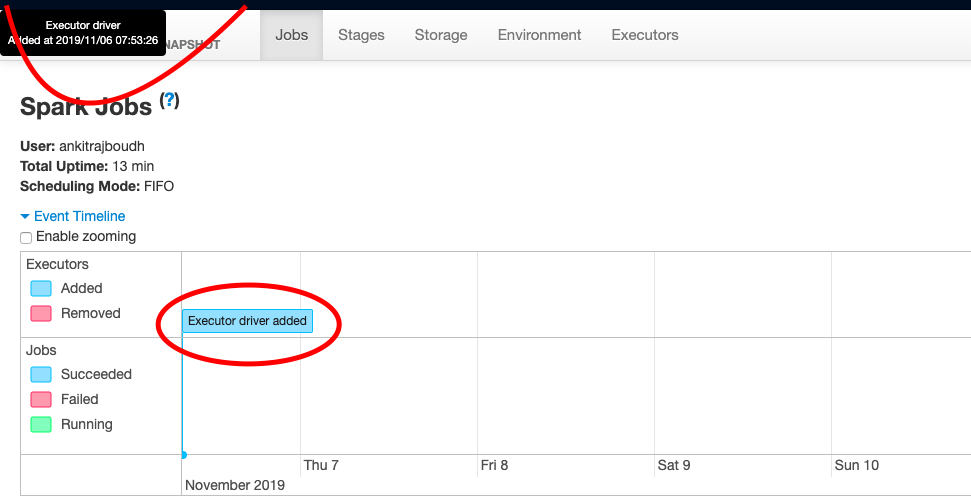Click the Jobs group label in timeline
Image resolution: width=971 pixels, height=503 pixels.
pos(41,351)
